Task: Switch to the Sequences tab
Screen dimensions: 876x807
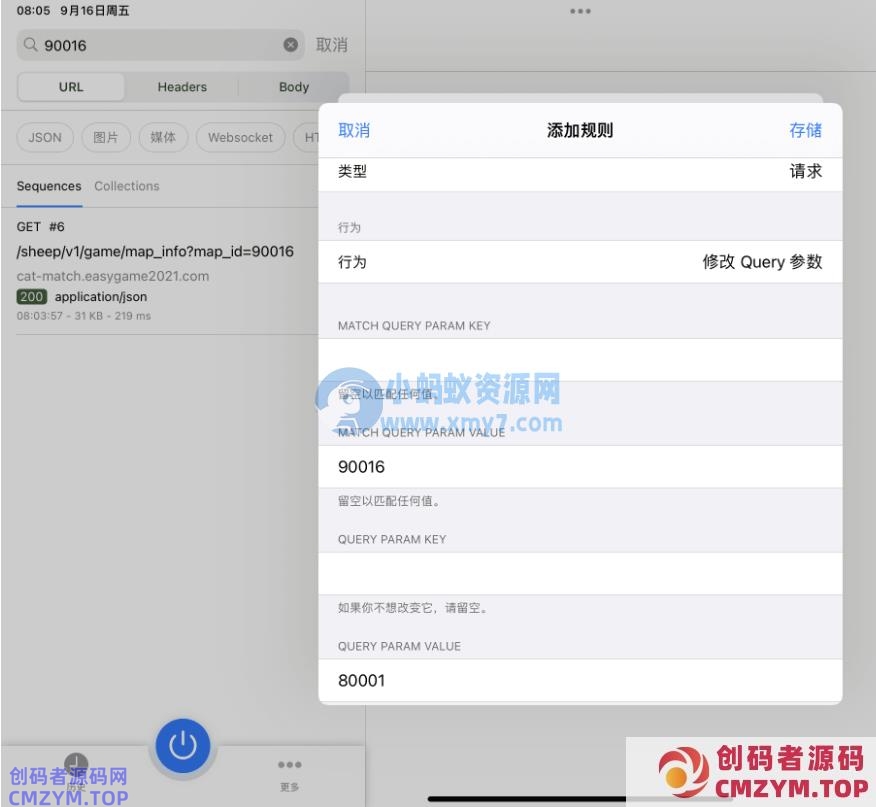Action: [x=49, y=186]
